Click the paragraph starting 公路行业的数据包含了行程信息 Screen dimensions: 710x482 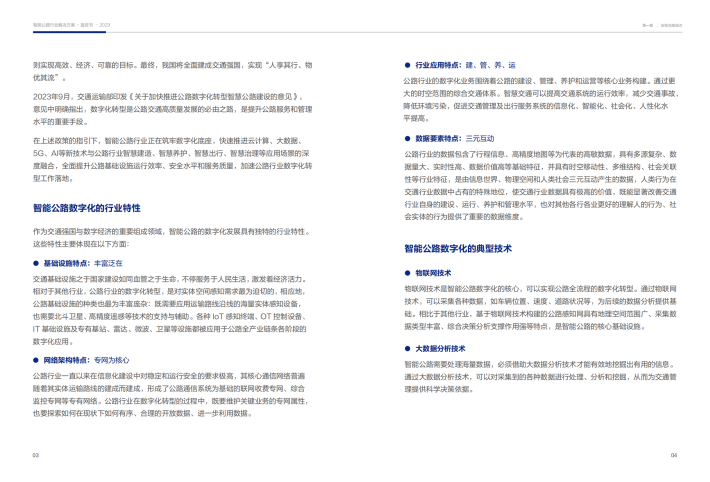541,186
